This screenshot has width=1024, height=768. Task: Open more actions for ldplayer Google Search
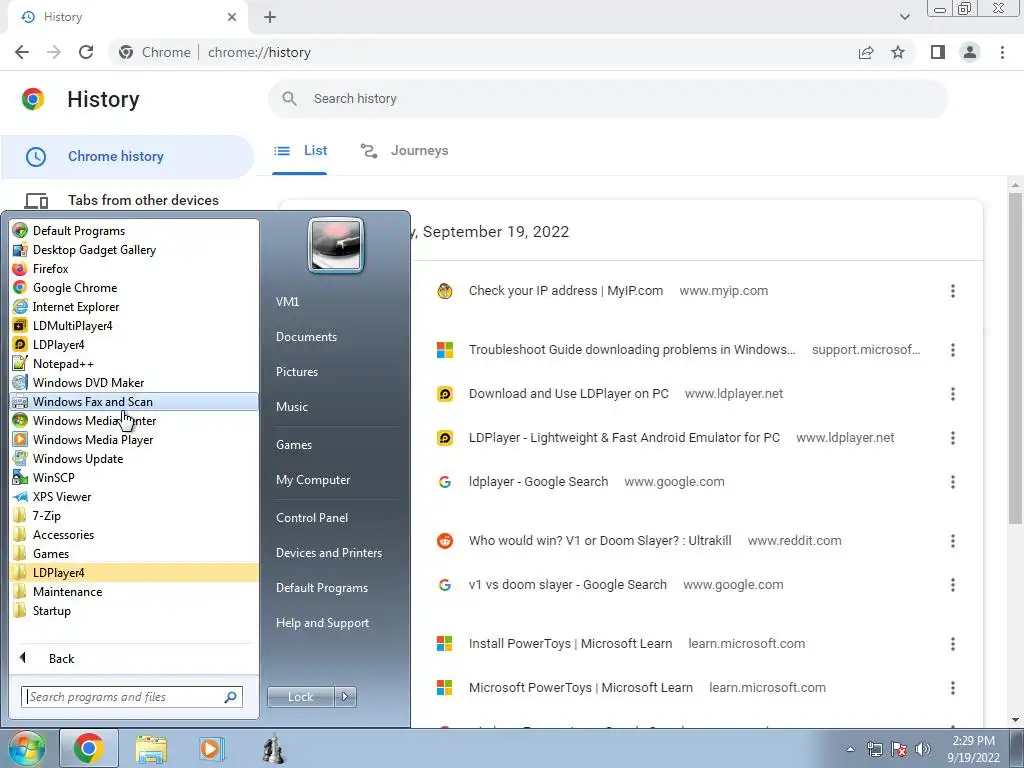(953, 482)
